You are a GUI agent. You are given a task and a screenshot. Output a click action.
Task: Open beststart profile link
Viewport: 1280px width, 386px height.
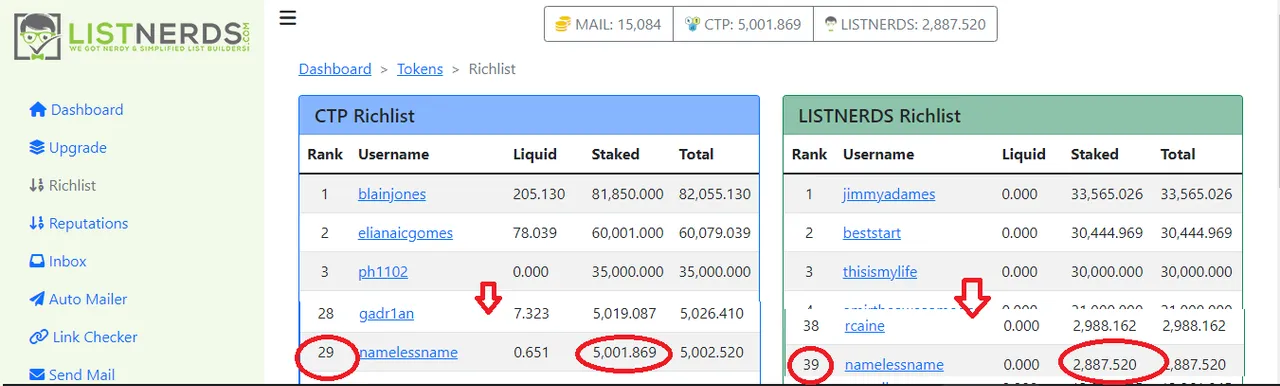tap(872, 233)
